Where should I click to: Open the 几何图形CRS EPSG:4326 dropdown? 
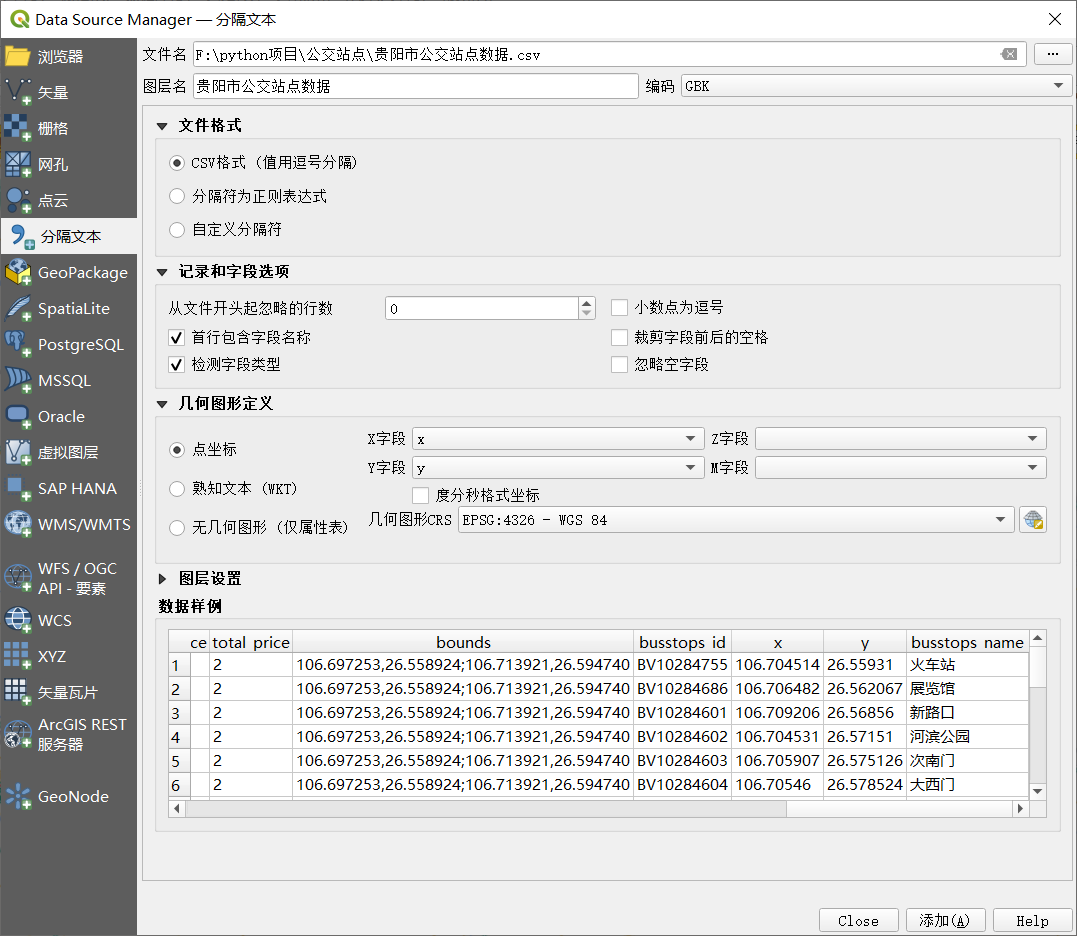736,520
